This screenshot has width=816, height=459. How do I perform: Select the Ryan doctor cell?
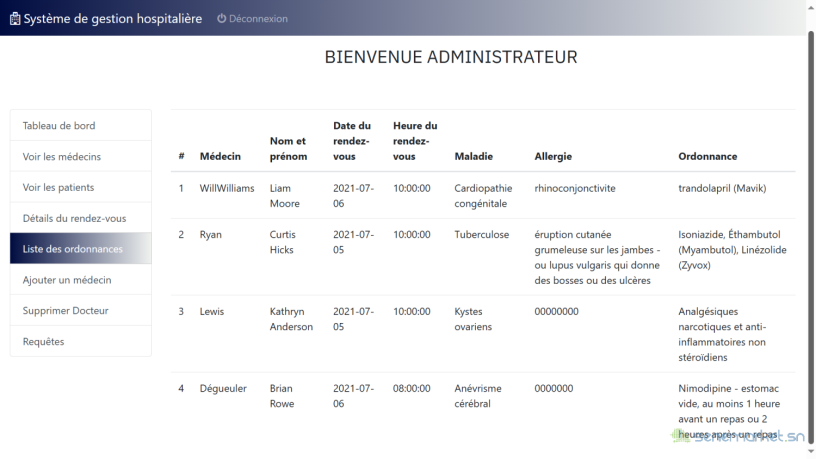pyautogui.click(x=211, y=234)
